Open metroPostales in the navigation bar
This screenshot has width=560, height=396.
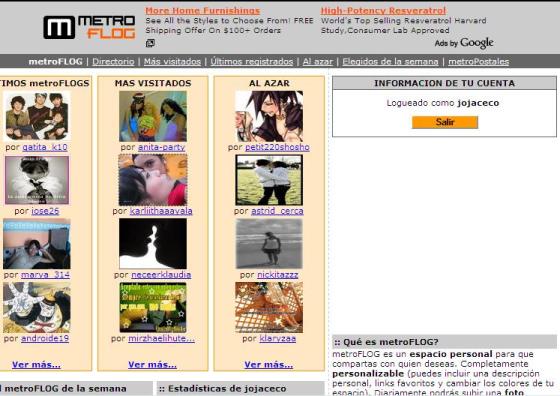click(479, 61)
